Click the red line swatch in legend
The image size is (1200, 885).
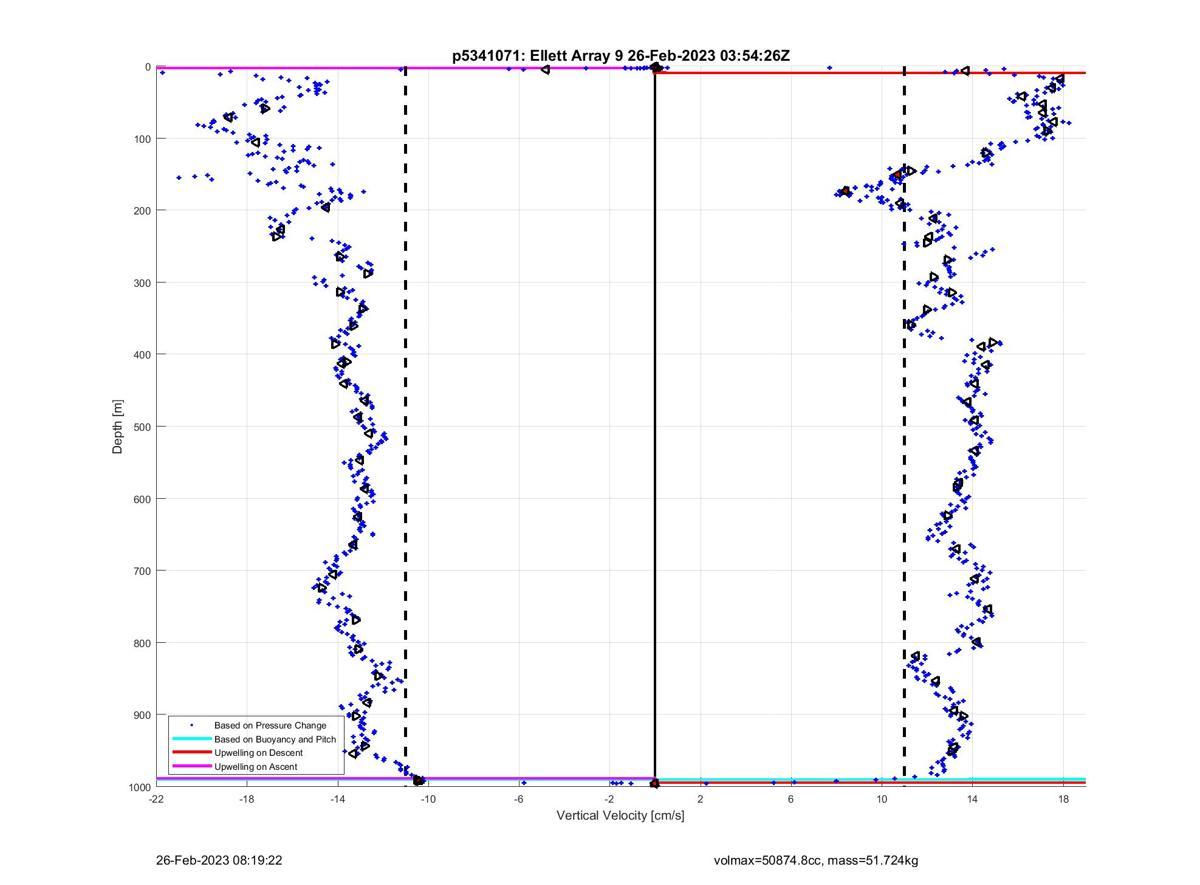(191, 753)
